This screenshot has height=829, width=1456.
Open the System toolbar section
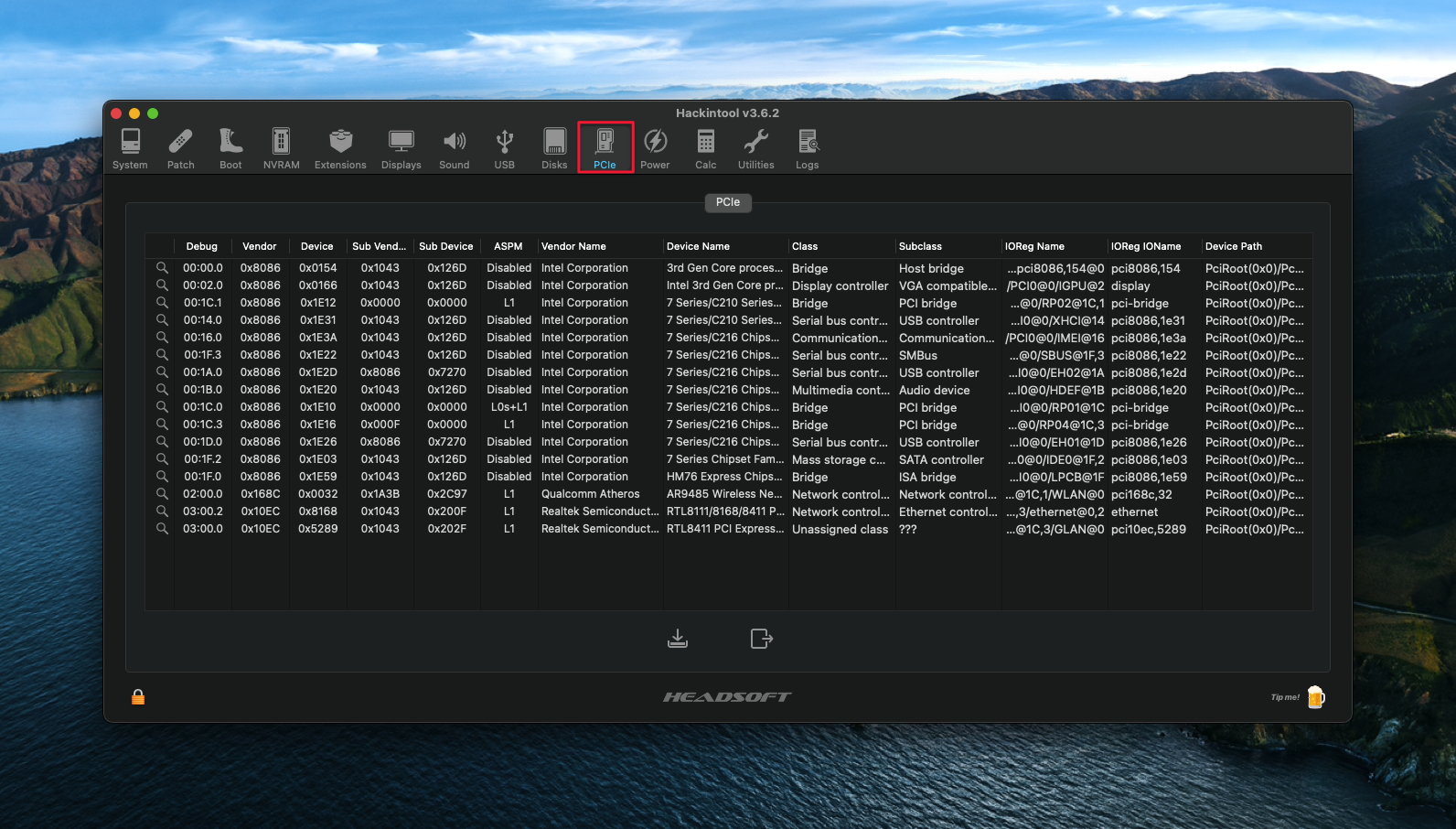pos(130,148)
